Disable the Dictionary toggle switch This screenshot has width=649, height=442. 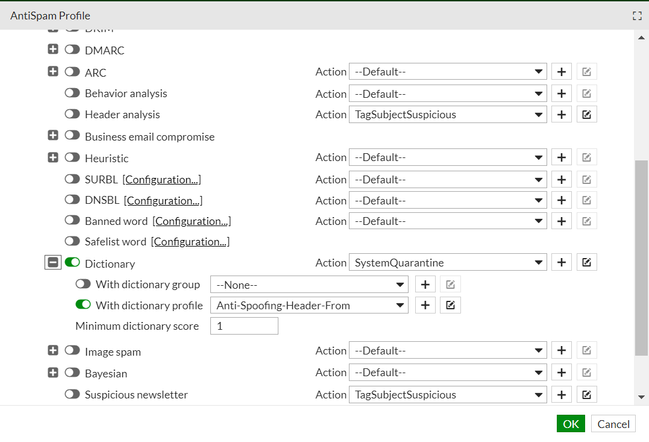(73, 263)
